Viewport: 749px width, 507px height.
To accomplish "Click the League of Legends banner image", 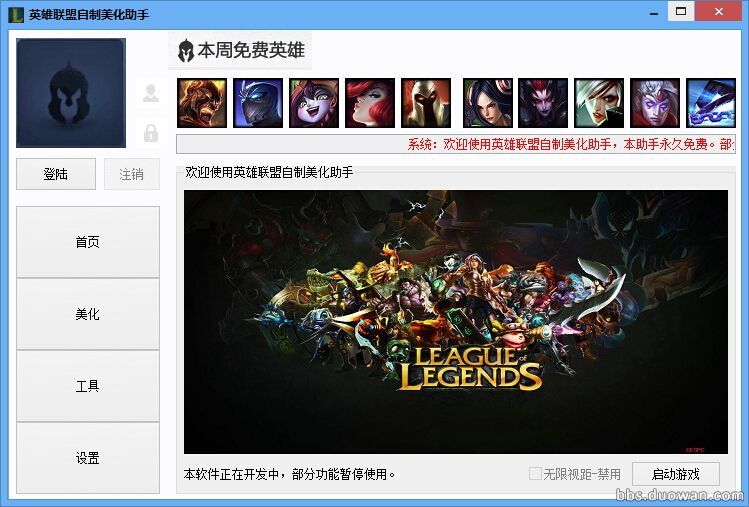I will pyautogui.click(x=456, y=322).
